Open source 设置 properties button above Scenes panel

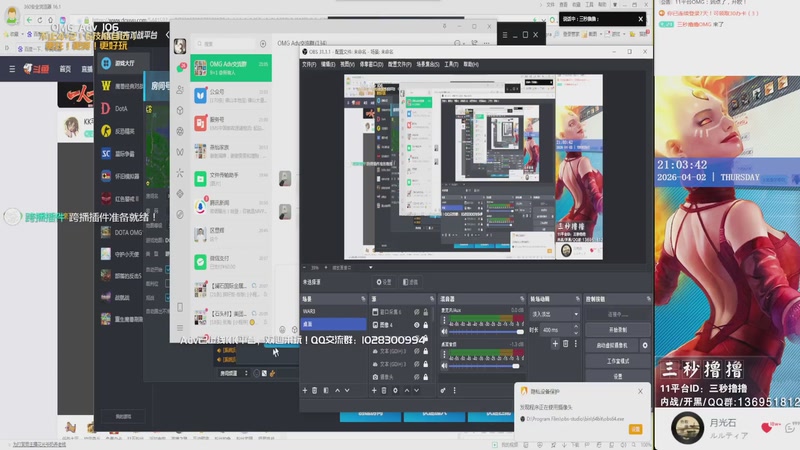384,282
